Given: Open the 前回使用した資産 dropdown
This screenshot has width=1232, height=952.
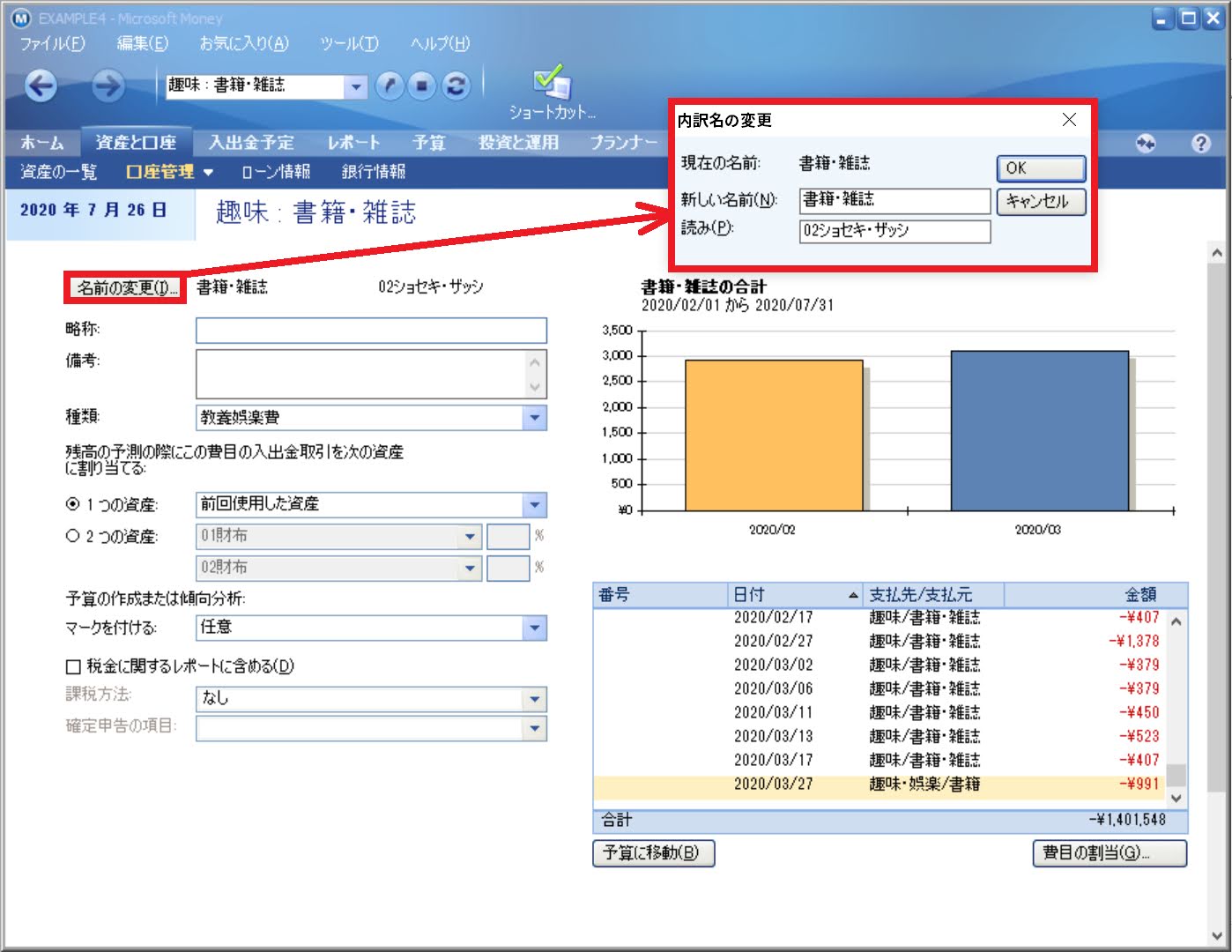Looking at the screenshot, I should pos(534,504).
